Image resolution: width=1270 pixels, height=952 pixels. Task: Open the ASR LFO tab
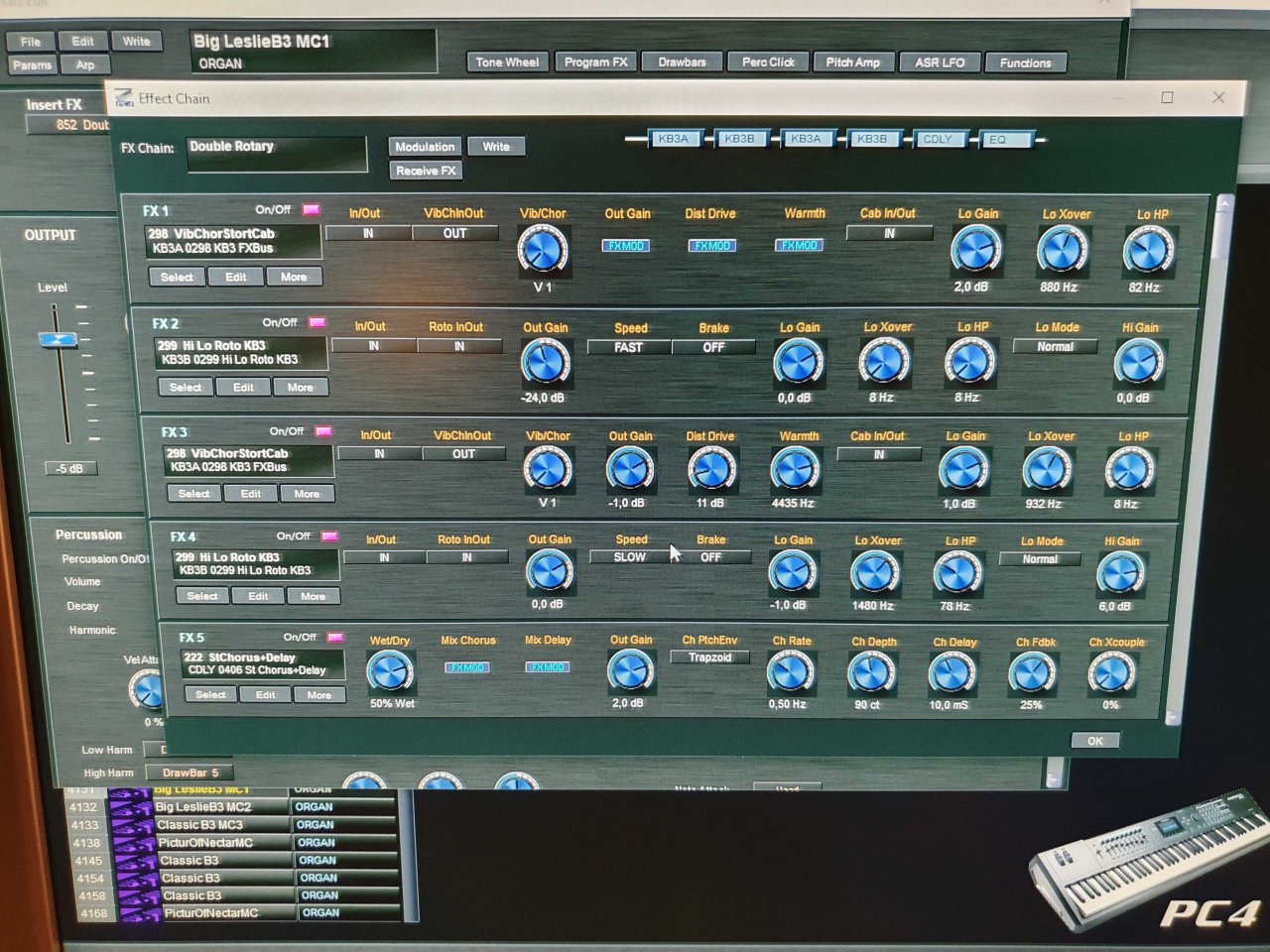(x=940, y=62)
